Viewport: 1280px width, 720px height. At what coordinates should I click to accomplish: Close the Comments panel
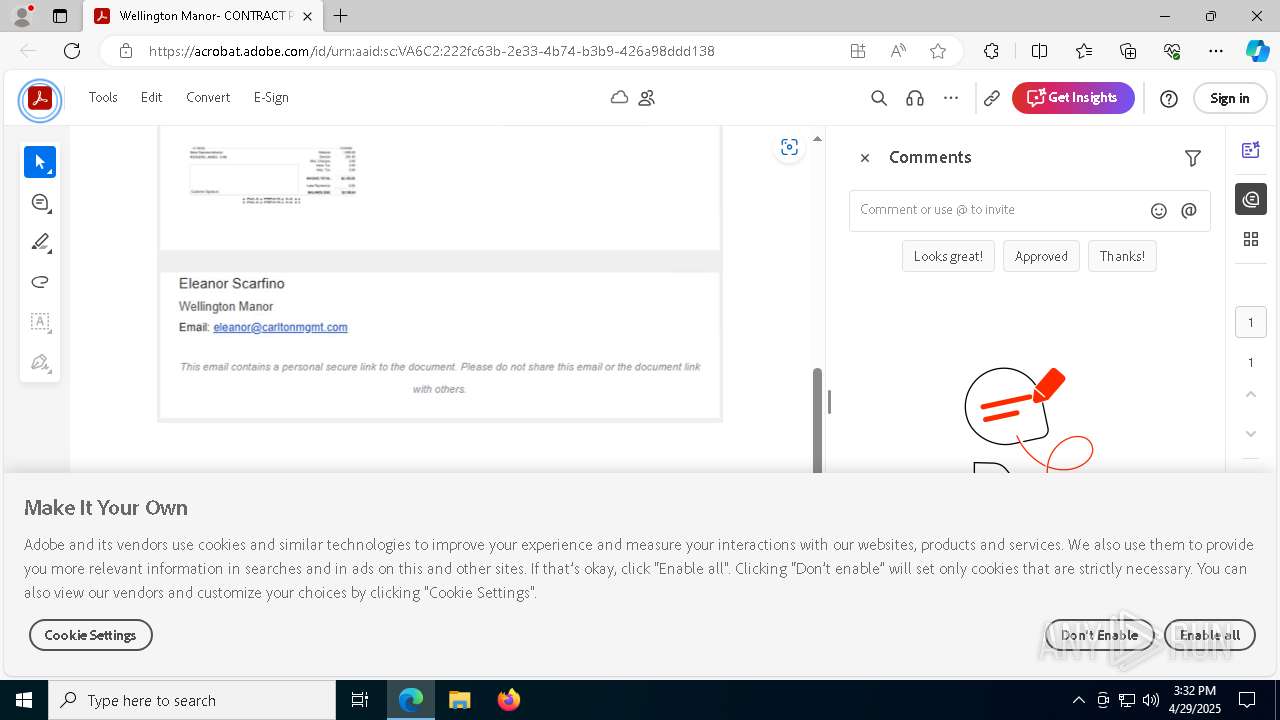(865, 158)
